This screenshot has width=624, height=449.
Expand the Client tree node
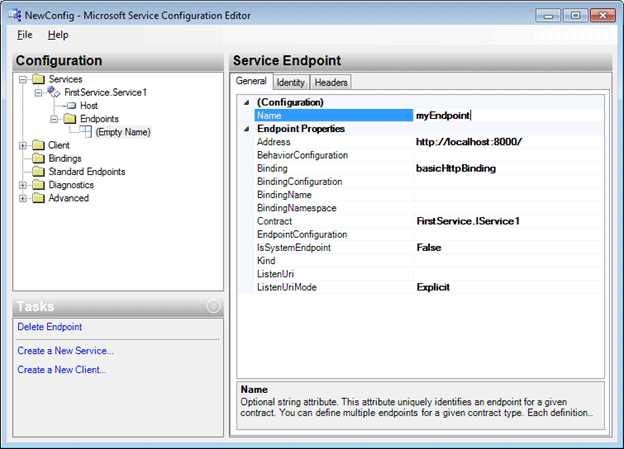coord(23,145)
